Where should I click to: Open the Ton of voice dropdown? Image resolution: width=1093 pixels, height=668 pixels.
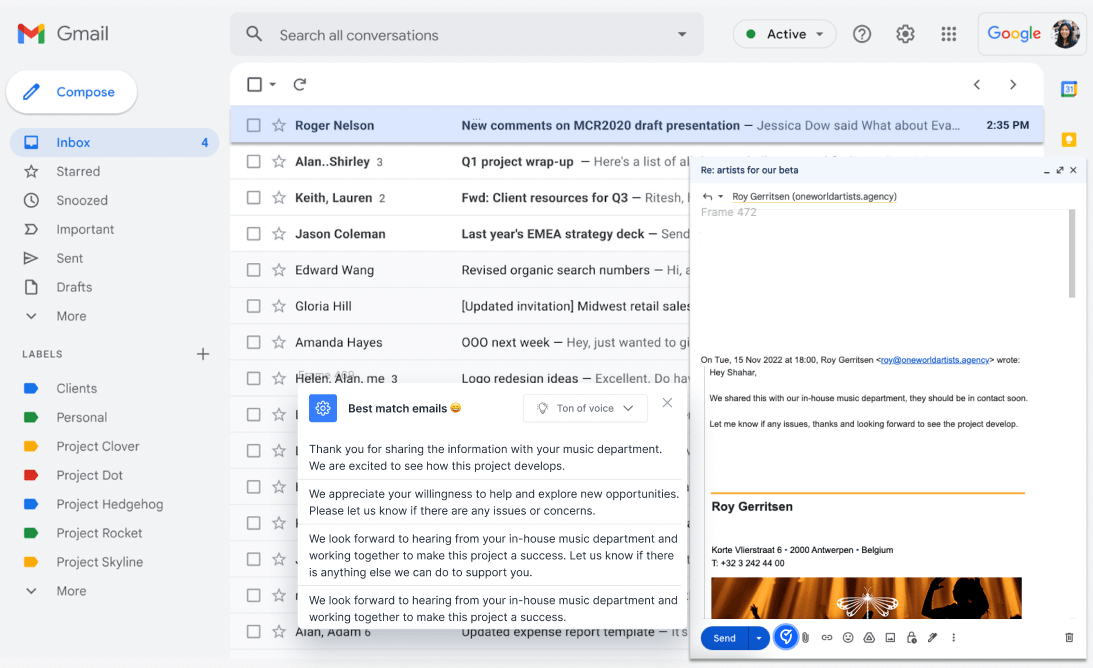click(x=585, y=408)
